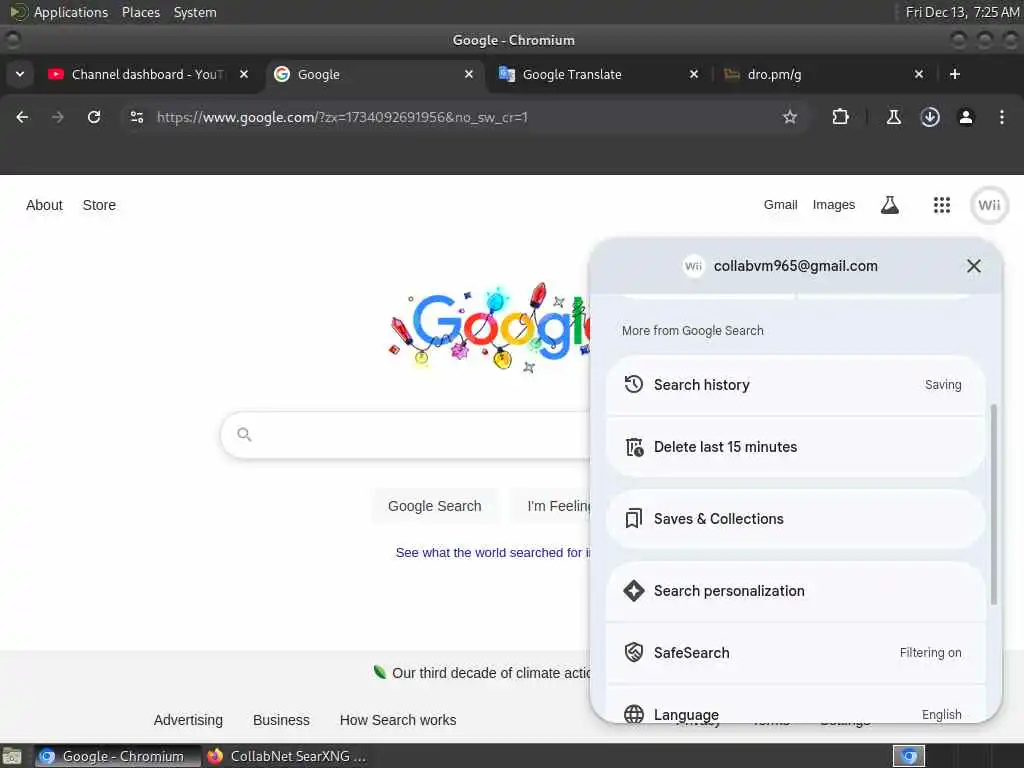Go back using the browser back arrow
The image size is (1024, 768).
click(22, 117)
